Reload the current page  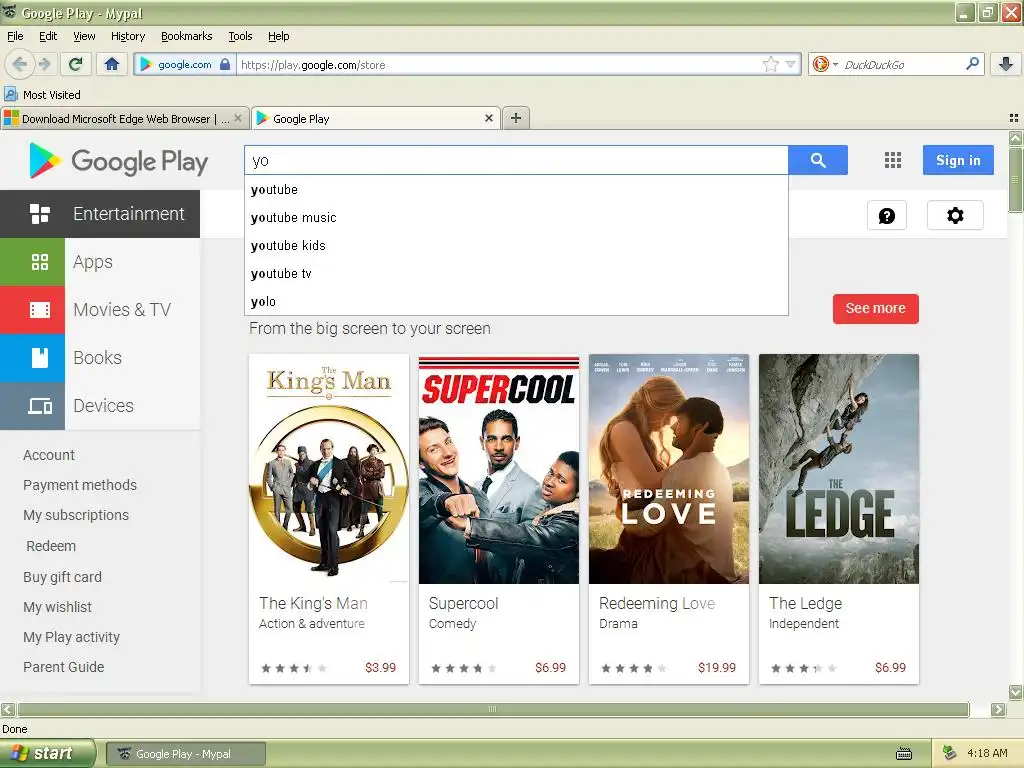pos(76,64)
